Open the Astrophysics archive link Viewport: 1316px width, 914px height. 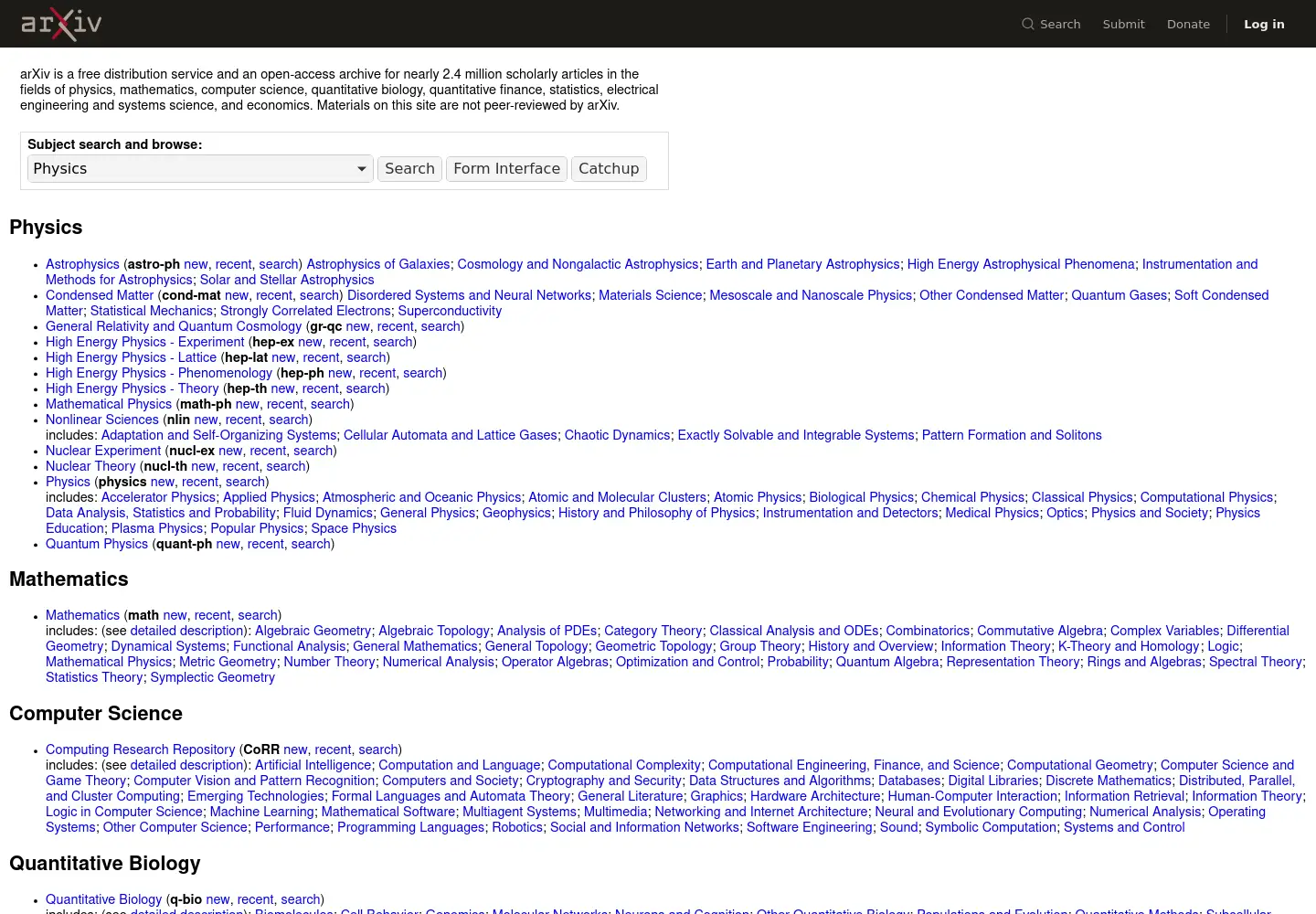click(x=82, y=264)
